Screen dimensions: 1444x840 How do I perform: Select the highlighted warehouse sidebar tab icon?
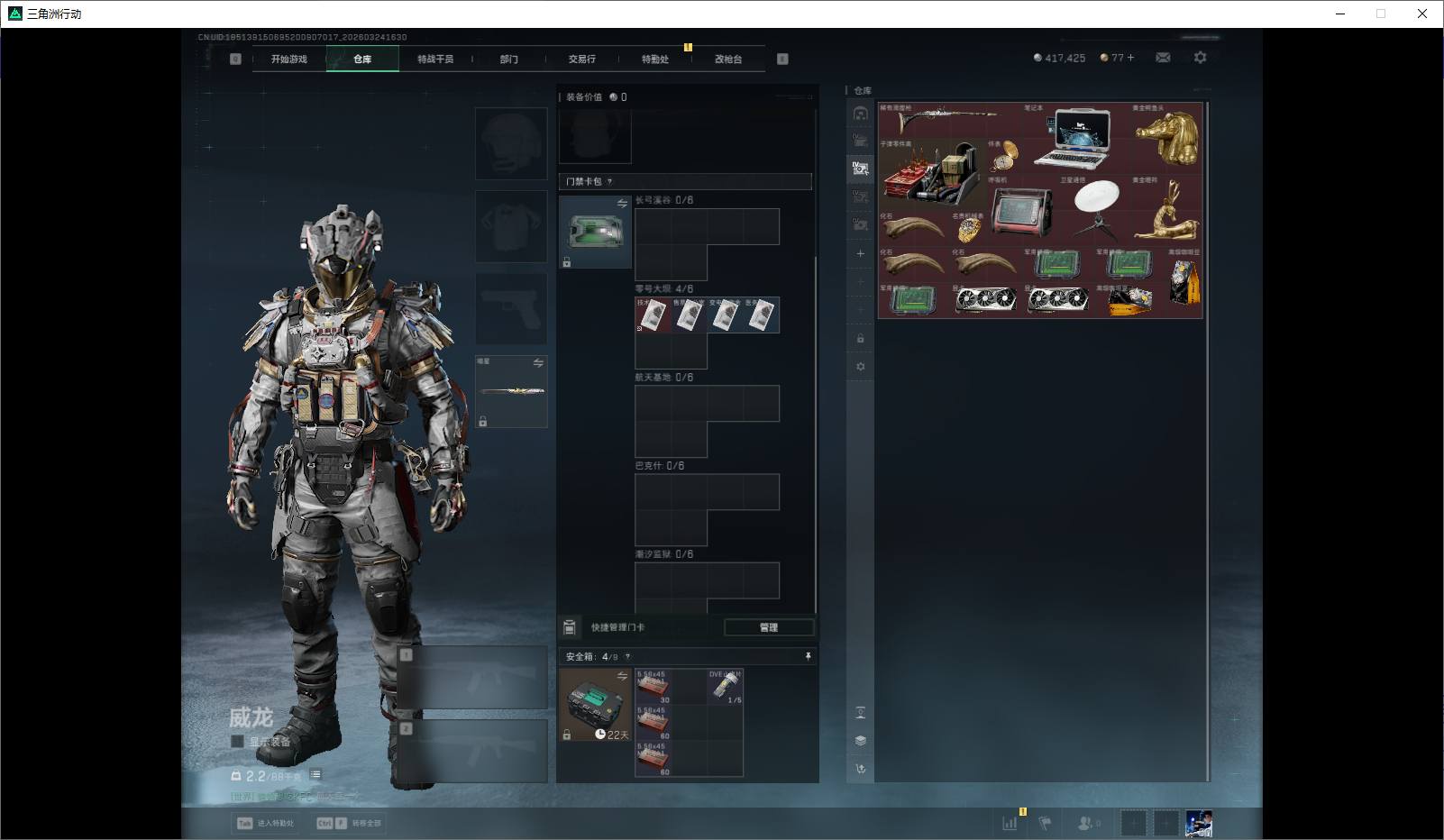tap(861, 169)
